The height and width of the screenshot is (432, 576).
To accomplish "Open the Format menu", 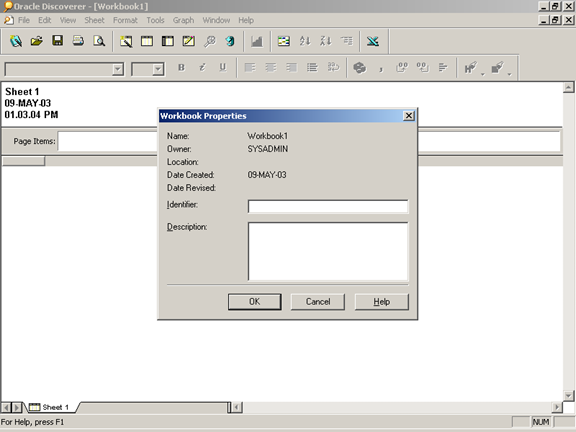I will coord(125,20).
